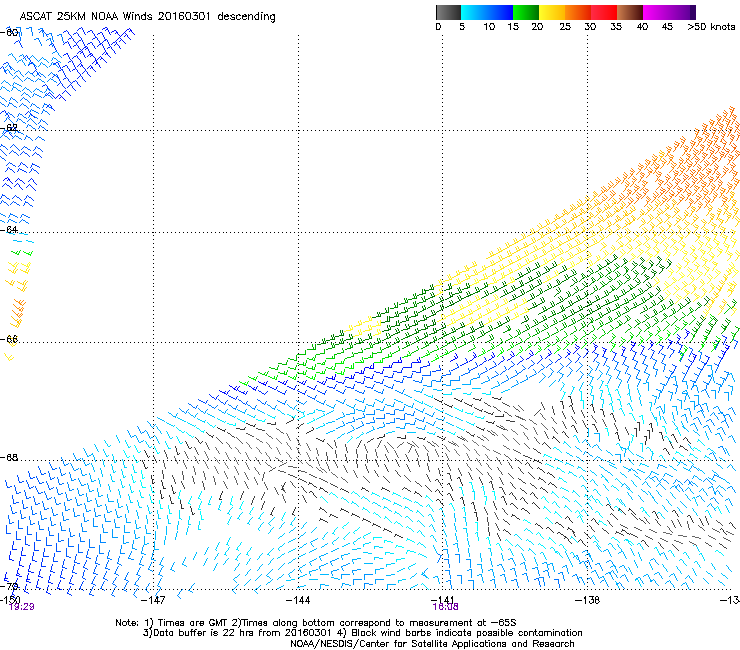Click the longitude label -141
740x650 pixels.
coord(442,599)
